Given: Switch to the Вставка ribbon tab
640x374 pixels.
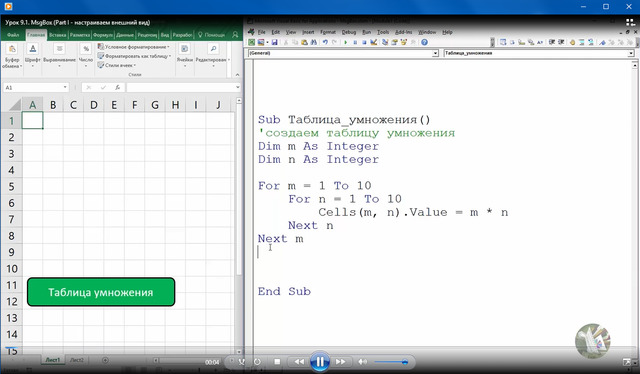Looking at the screenshot, I should click(x=58, y=35).
